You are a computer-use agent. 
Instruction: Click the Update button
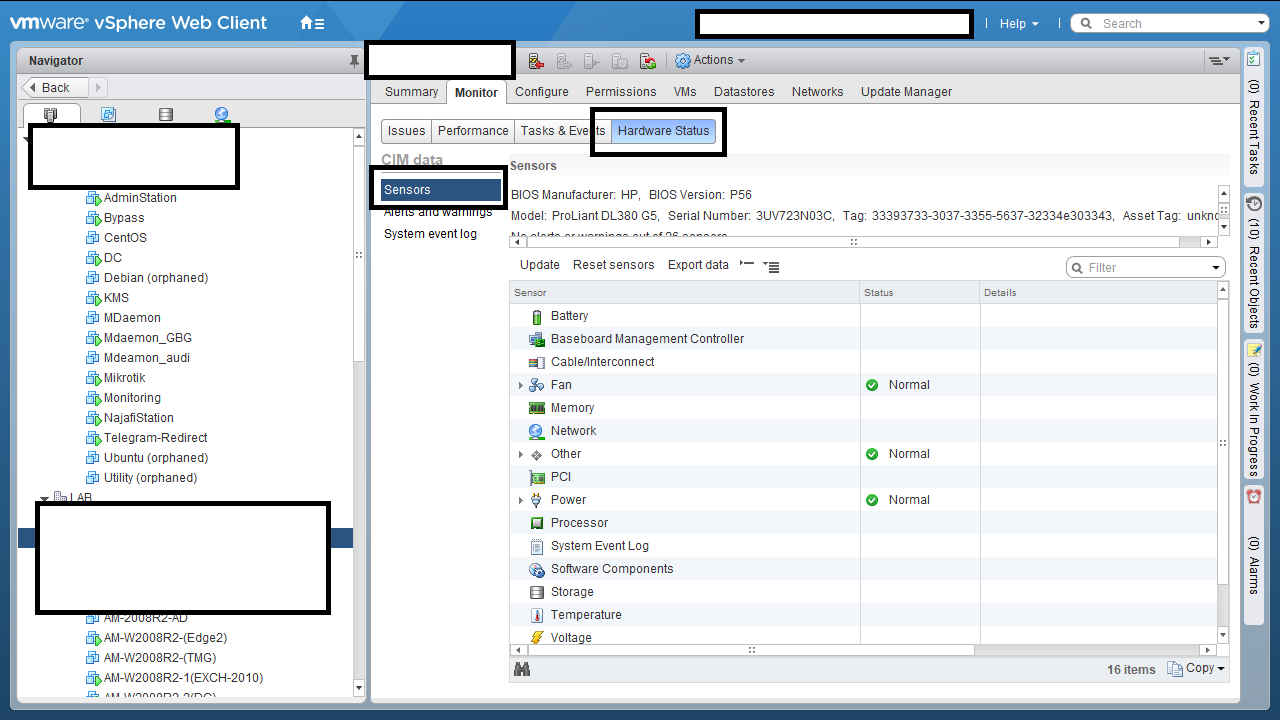point(540,265)
